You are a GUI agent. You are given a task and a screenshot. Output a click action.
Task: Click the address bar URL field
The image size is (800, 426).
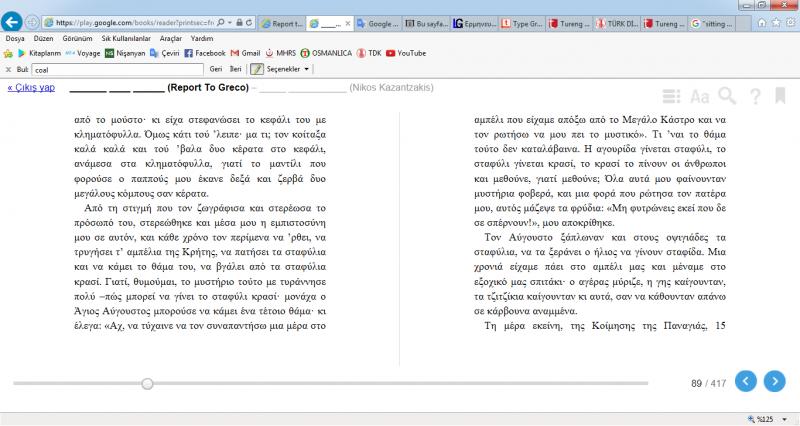coord(134,23)
